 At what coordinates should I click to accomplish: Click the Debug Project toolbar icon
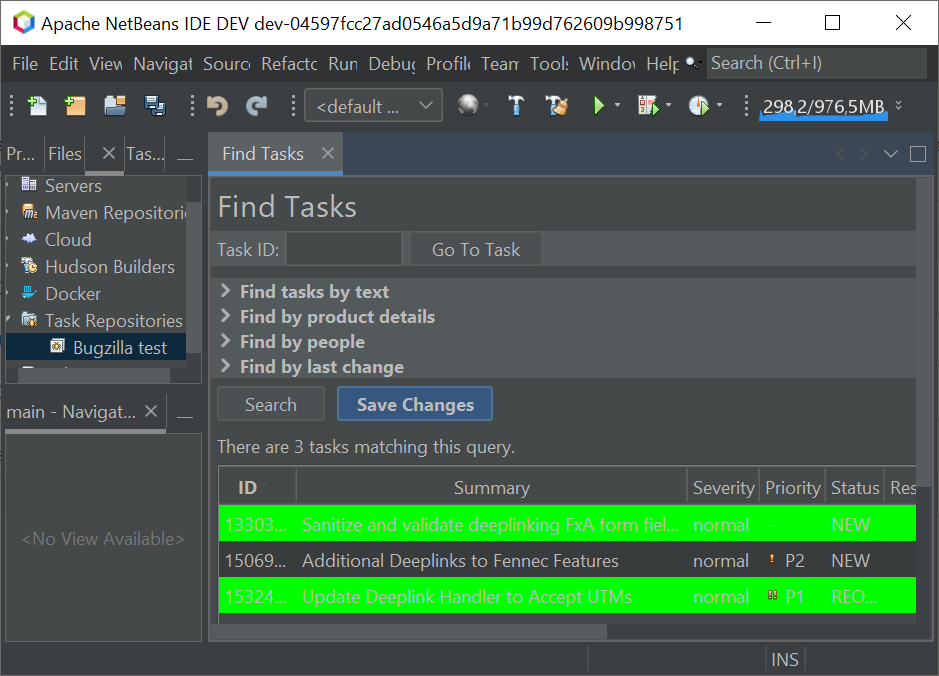(648, 106)
